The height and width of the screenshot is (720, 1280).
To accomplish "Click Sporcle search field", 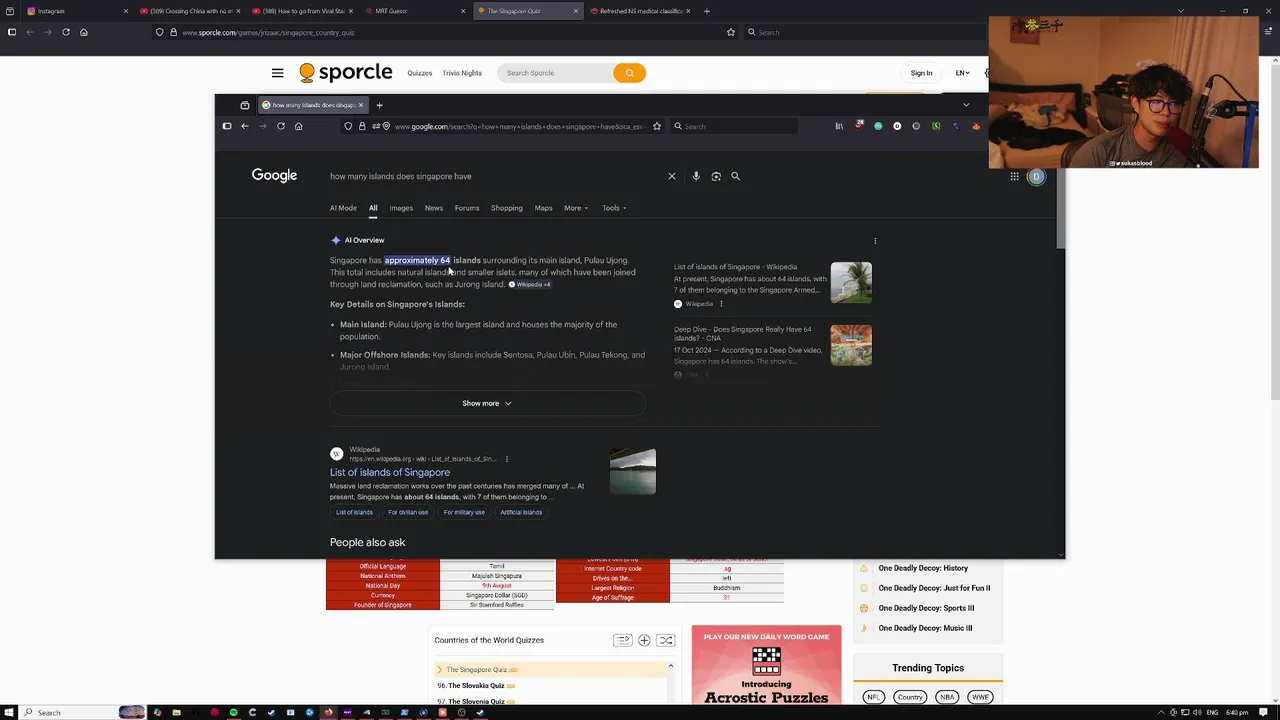I will pos(556,73).
